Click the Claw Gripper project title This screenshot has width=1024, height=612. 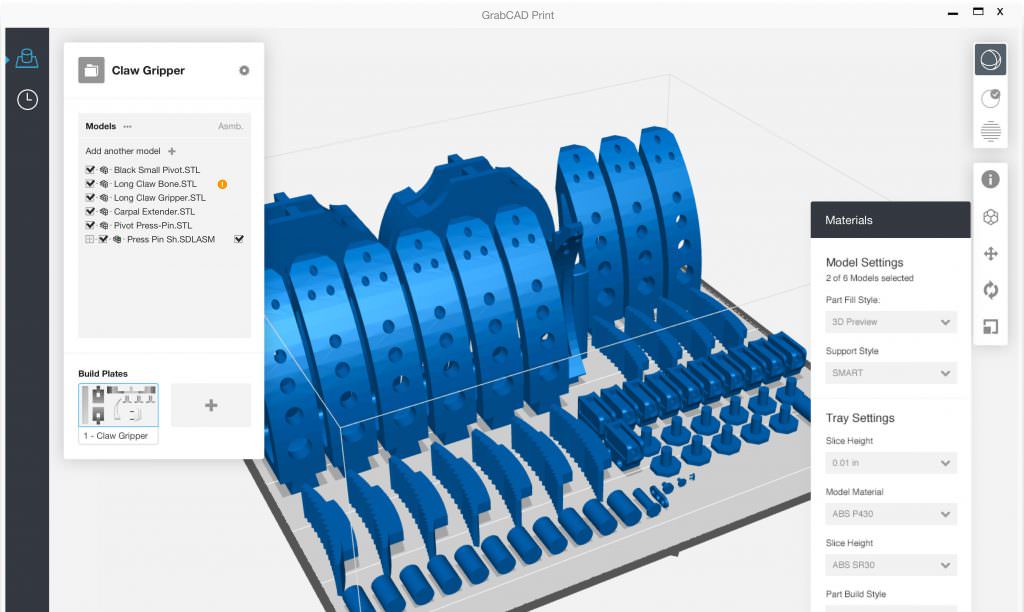148,71
